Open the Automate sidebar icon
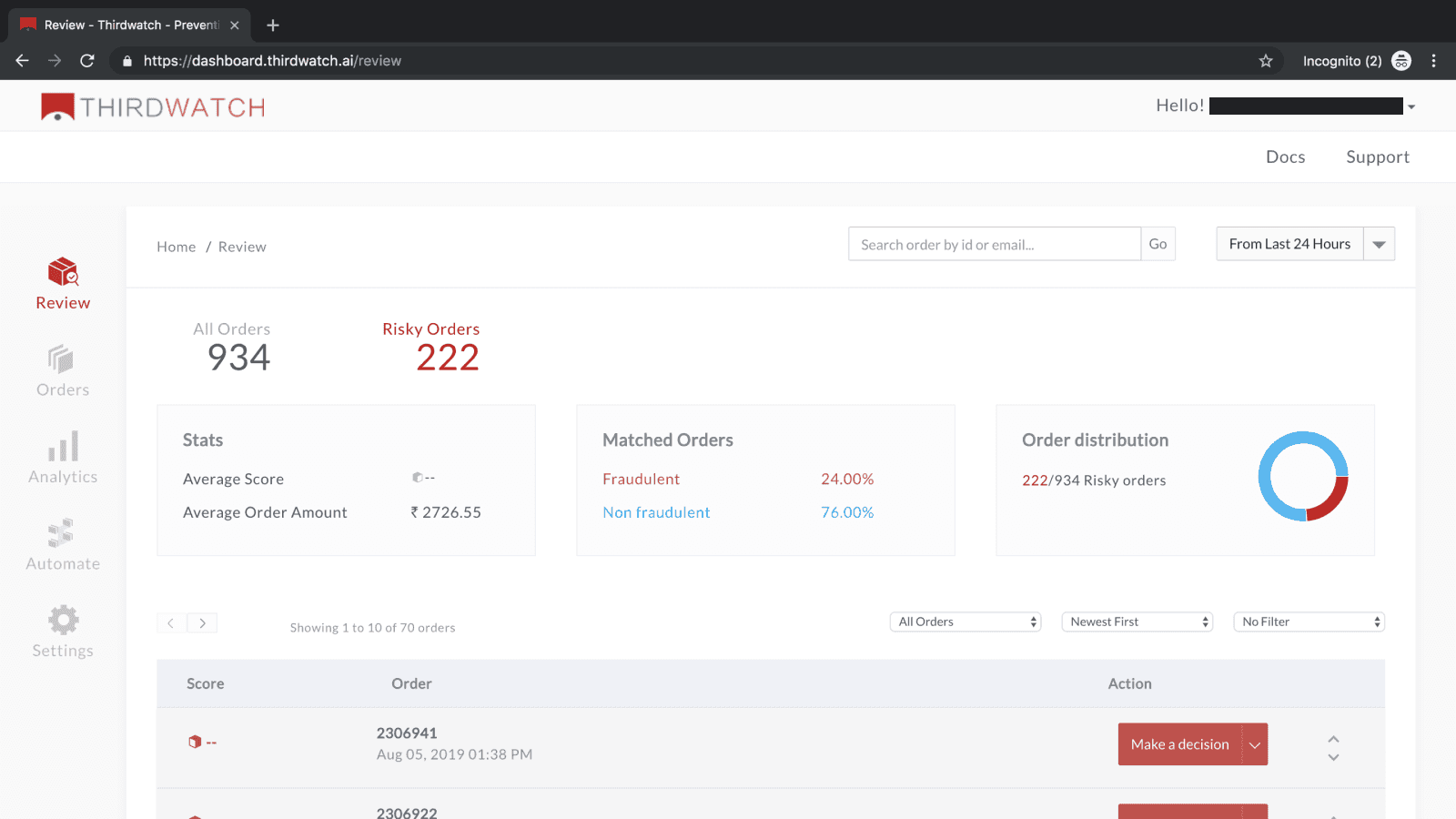Image resolution: width=1456 pixels, height=819 pixels. click(x=63, y=534)
